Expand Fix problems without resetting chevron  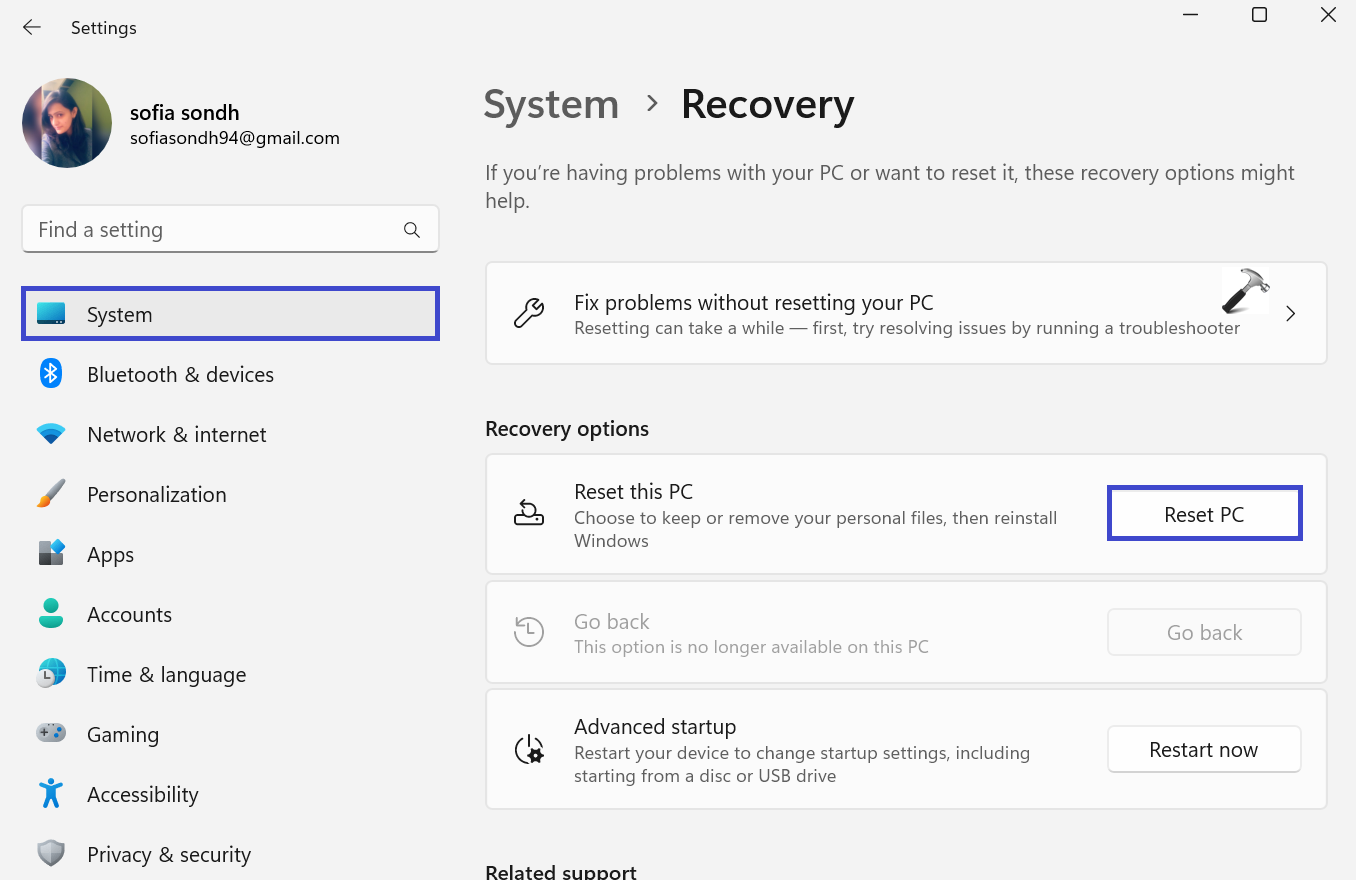pyautogui.click(x=1290, y=314)
